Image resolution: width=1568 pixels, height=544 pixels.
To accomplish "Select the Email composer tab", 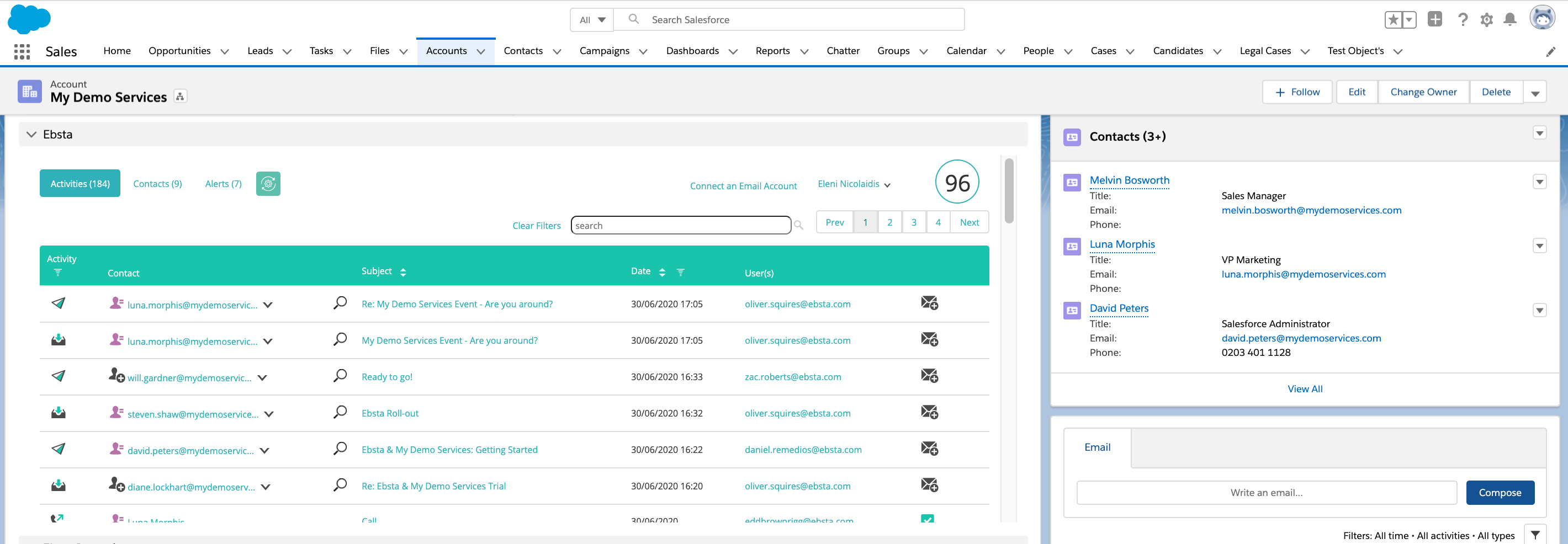I will pyautogui.click(x=1098, y=447).
